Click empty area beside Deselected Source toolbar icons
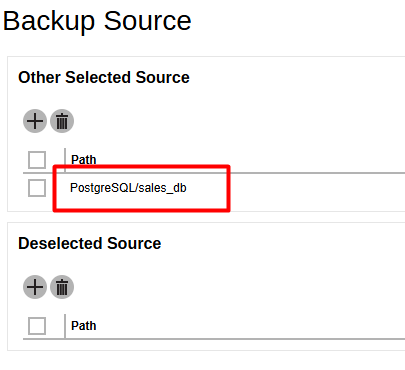Viewport: 405px width, 370px height. click(233, 287)
